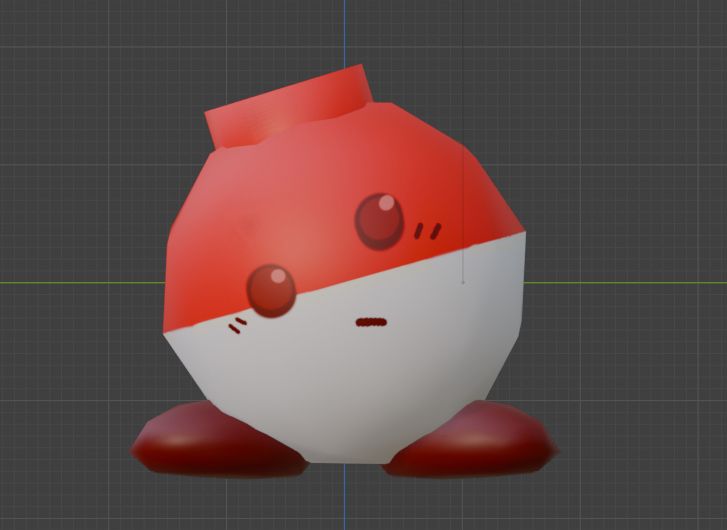Click the blush marks below the lower eye
Viewport: 727px width, 530px height.
[x=238, y=326]
